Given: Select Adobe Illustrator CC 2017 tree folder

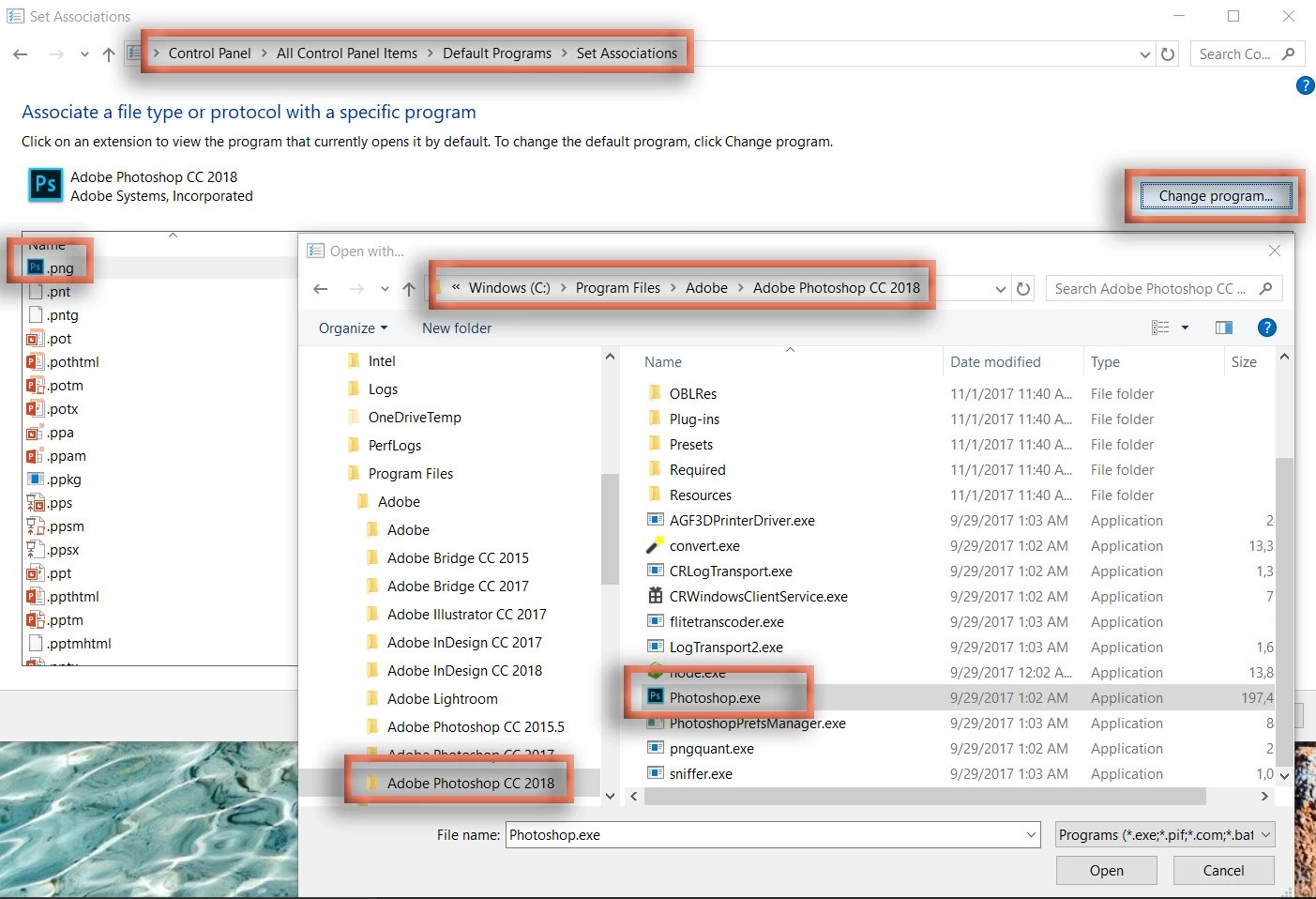Looking at the screenshot, I should click(x=466, y=614).
